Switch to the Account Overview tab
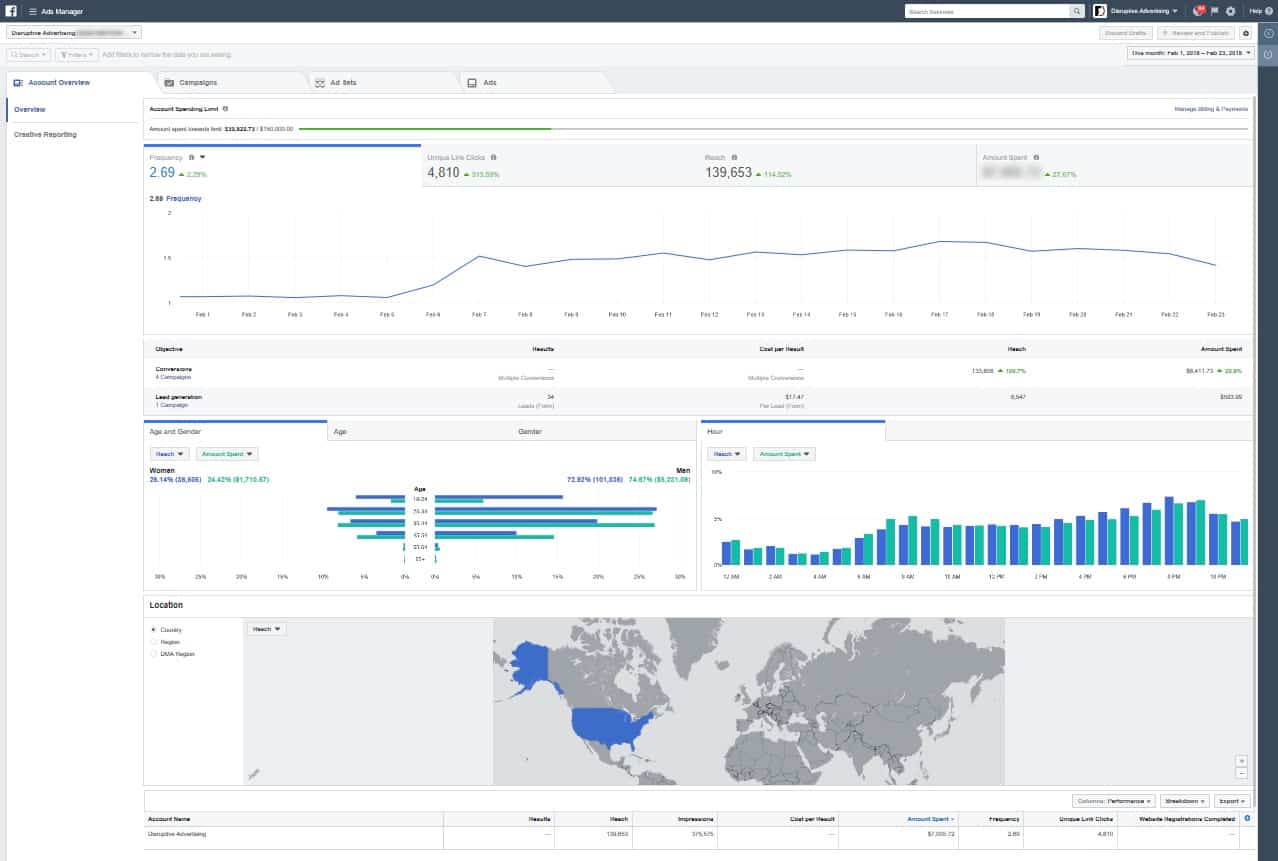 pyautogui.click(x=80, y=82)
